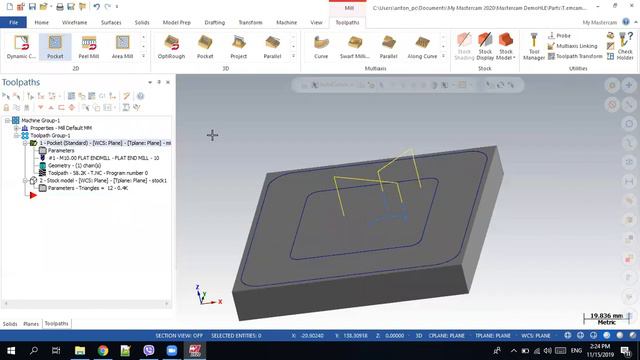Switch to the Planes manager tab

click(x=31, y=324)
